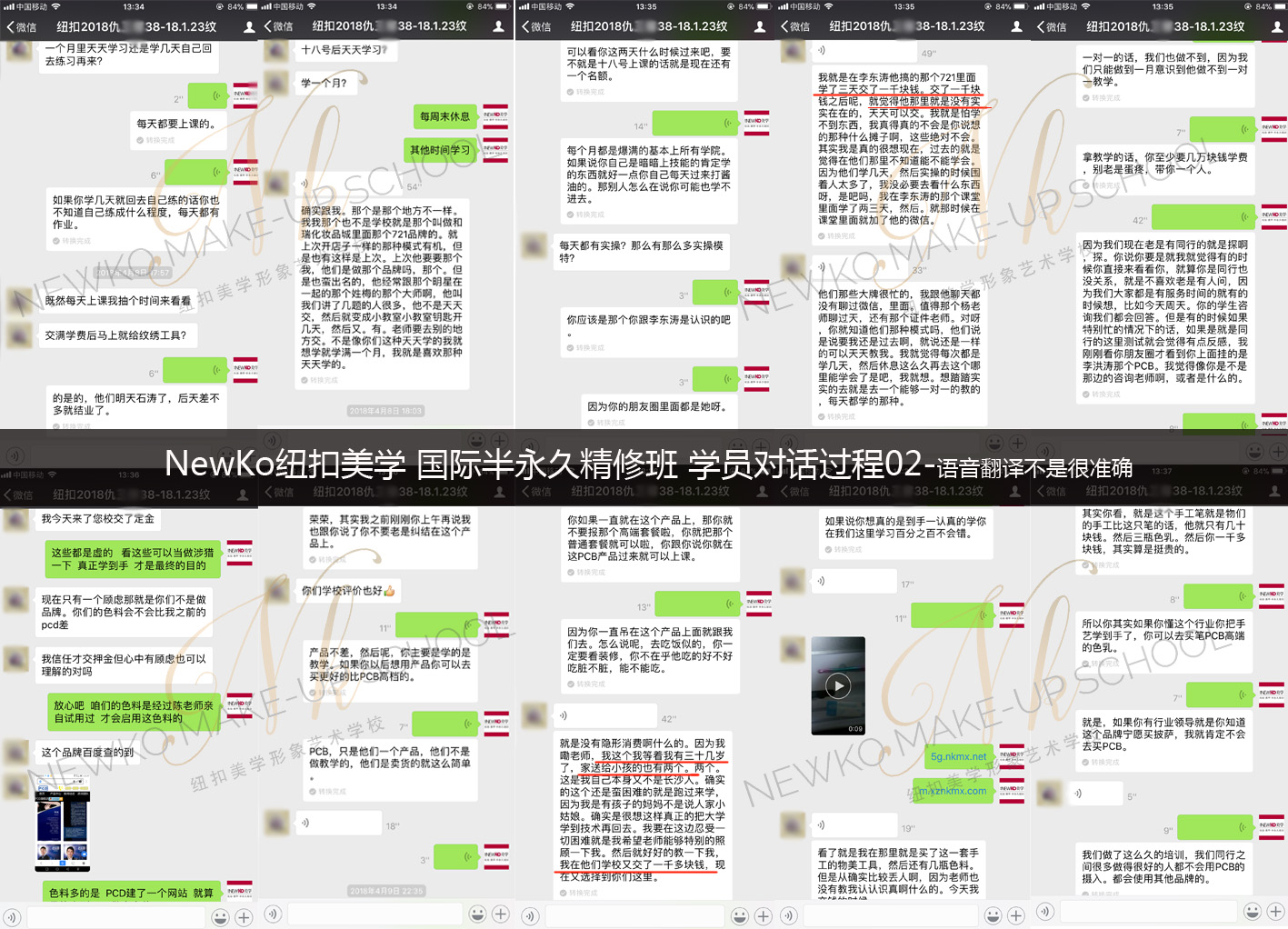Tap NEWKO avatar beside '每周末休息' bubble
The image size is (1288, 929).
tap(495, 116)
